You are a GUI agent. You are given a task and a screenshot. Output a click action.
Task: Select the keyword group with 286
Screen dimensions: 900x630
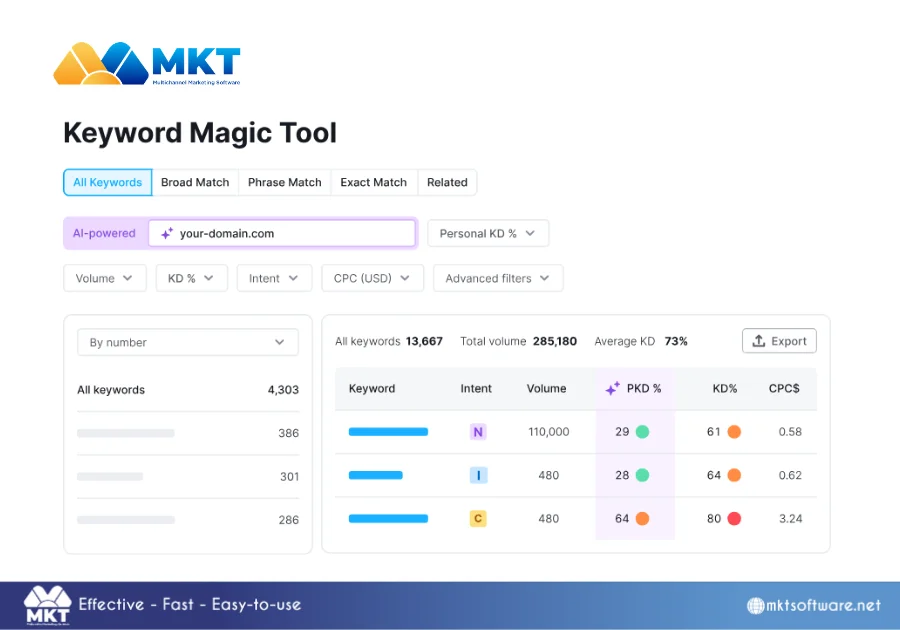click(188, 520)
